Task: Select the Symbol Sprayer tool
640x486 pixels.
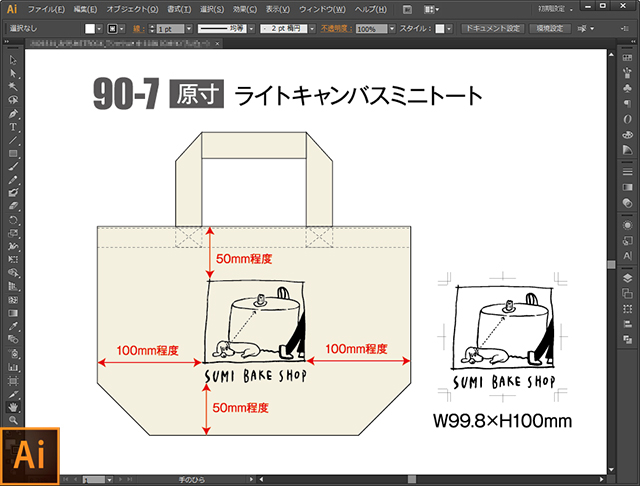Action: click(13, 353)
